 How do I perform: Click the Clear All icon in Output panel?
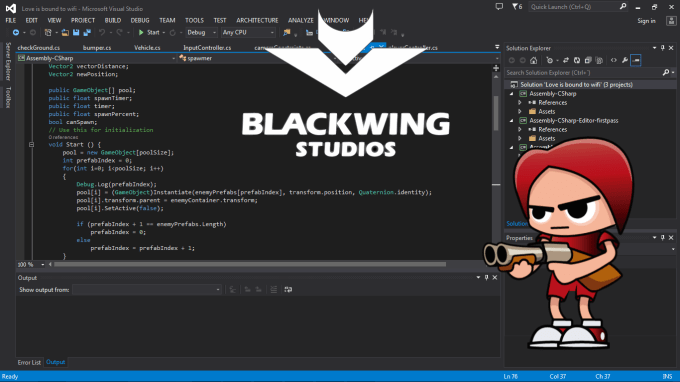tap(274, 290)
